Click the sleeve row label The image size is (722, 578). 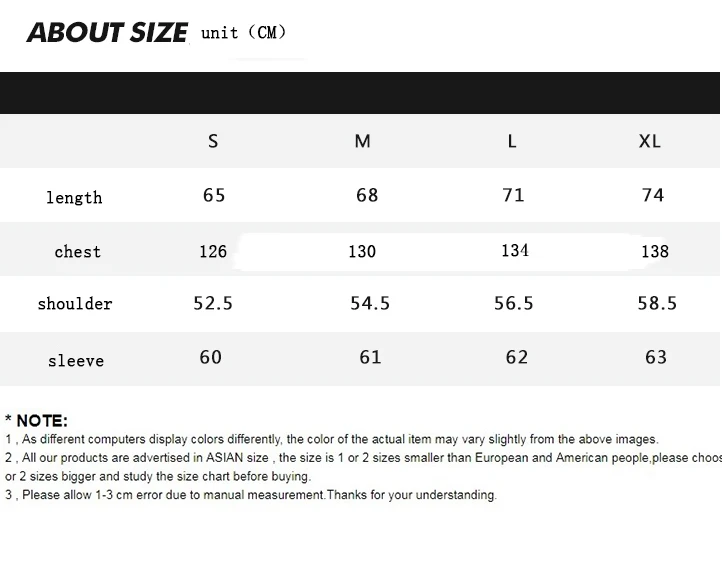tap(76, 360)
